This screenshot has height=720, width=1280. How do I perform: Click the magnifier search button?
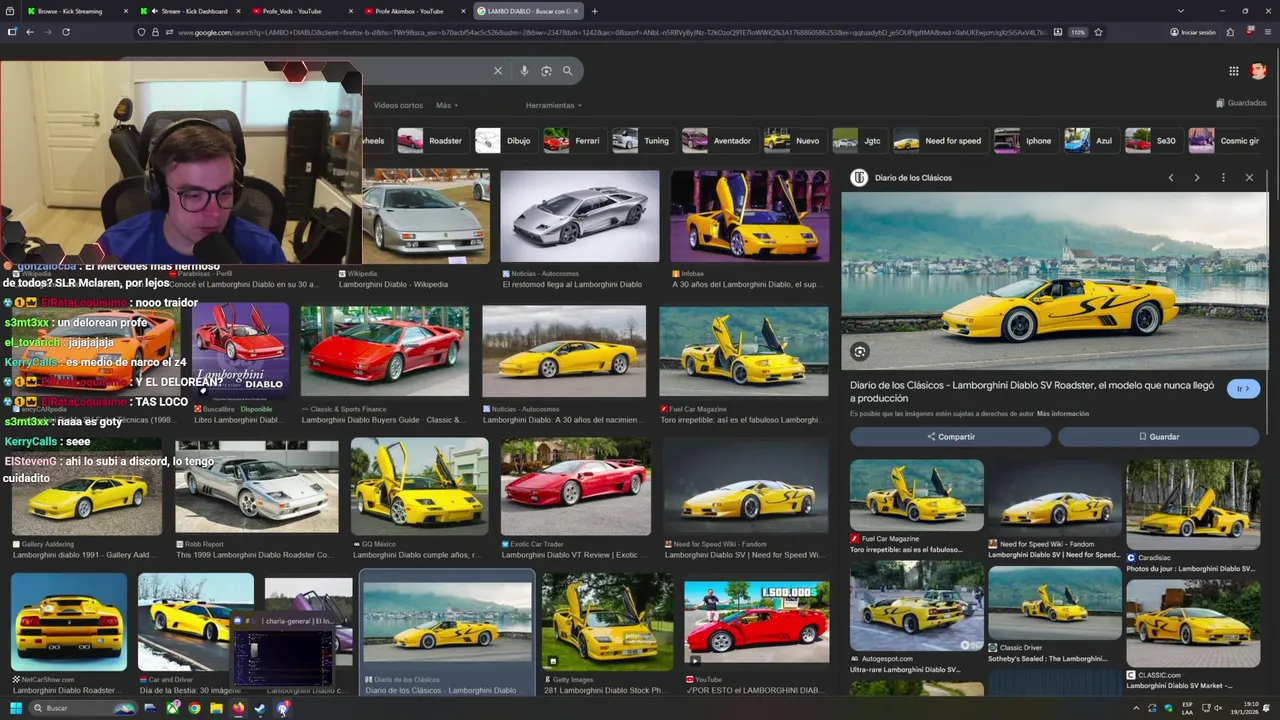click(568, 71)
